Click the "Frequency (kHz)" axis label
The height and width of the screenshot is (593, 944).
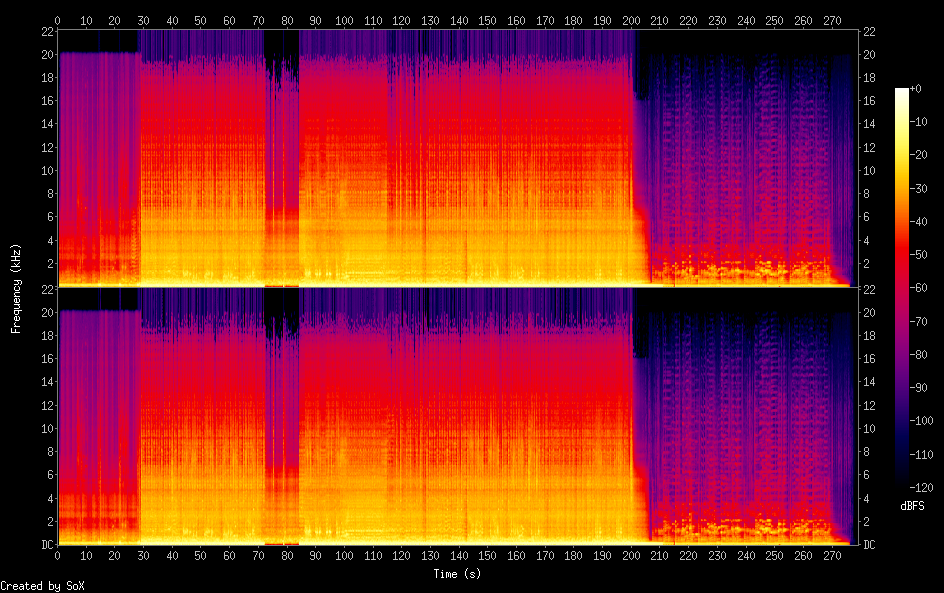tap(16, 288)
